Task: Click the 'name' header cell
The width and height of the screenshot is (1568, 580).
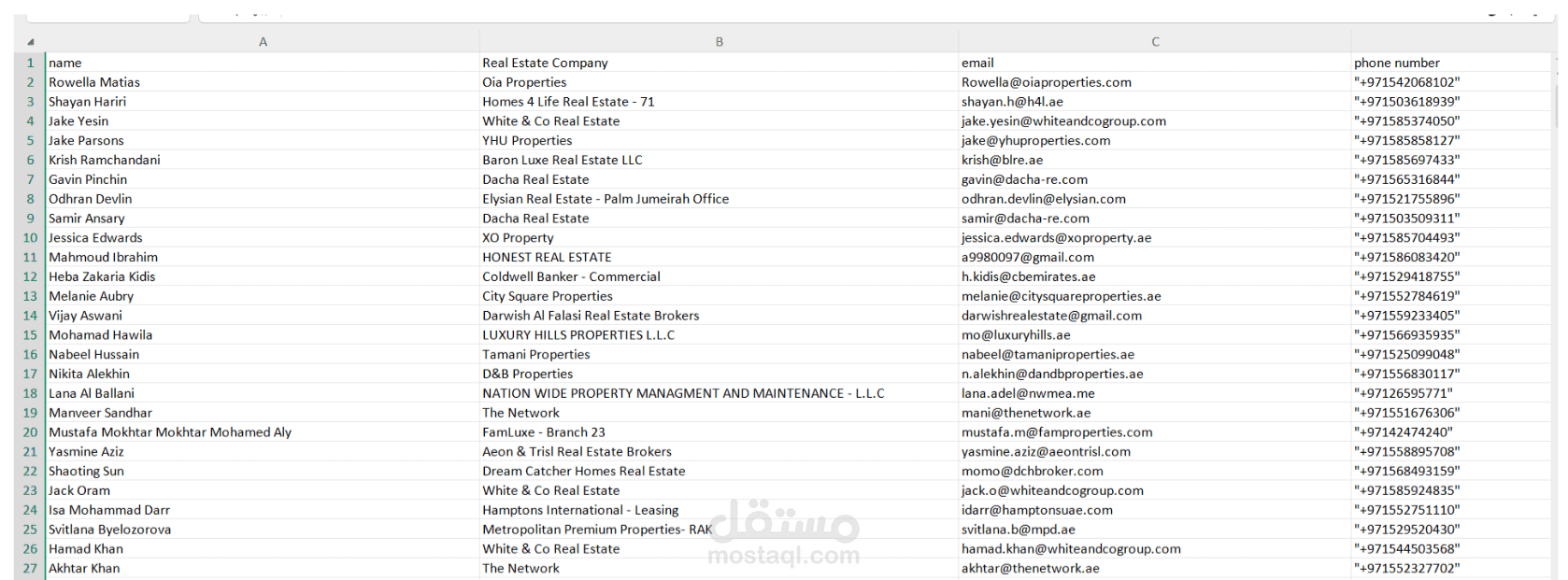Action: coord(263,63)
